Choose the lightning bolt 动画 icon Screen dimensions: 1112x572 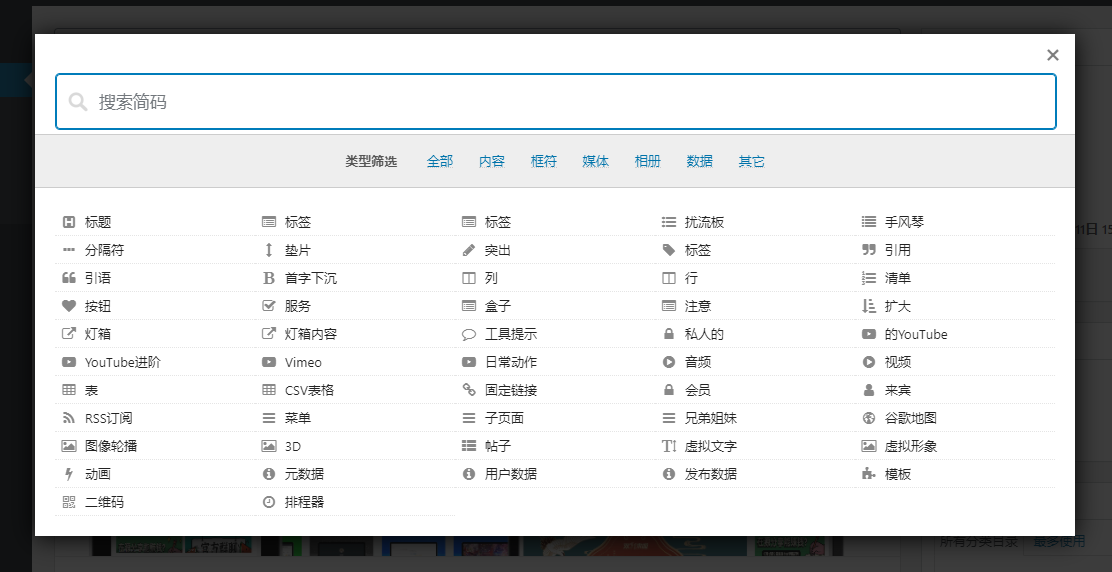click(x=69, y=474)
